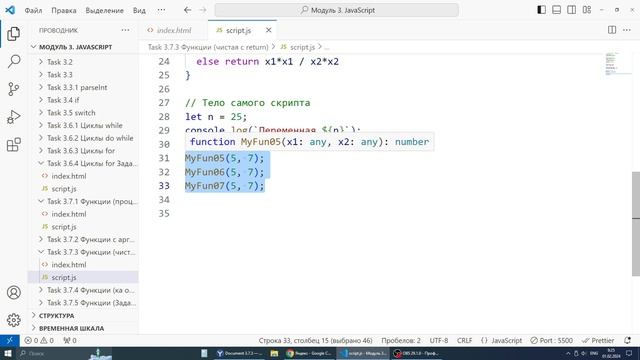Open File Explorer from the taskbar
640x360 pixels.
pos(274,353)
